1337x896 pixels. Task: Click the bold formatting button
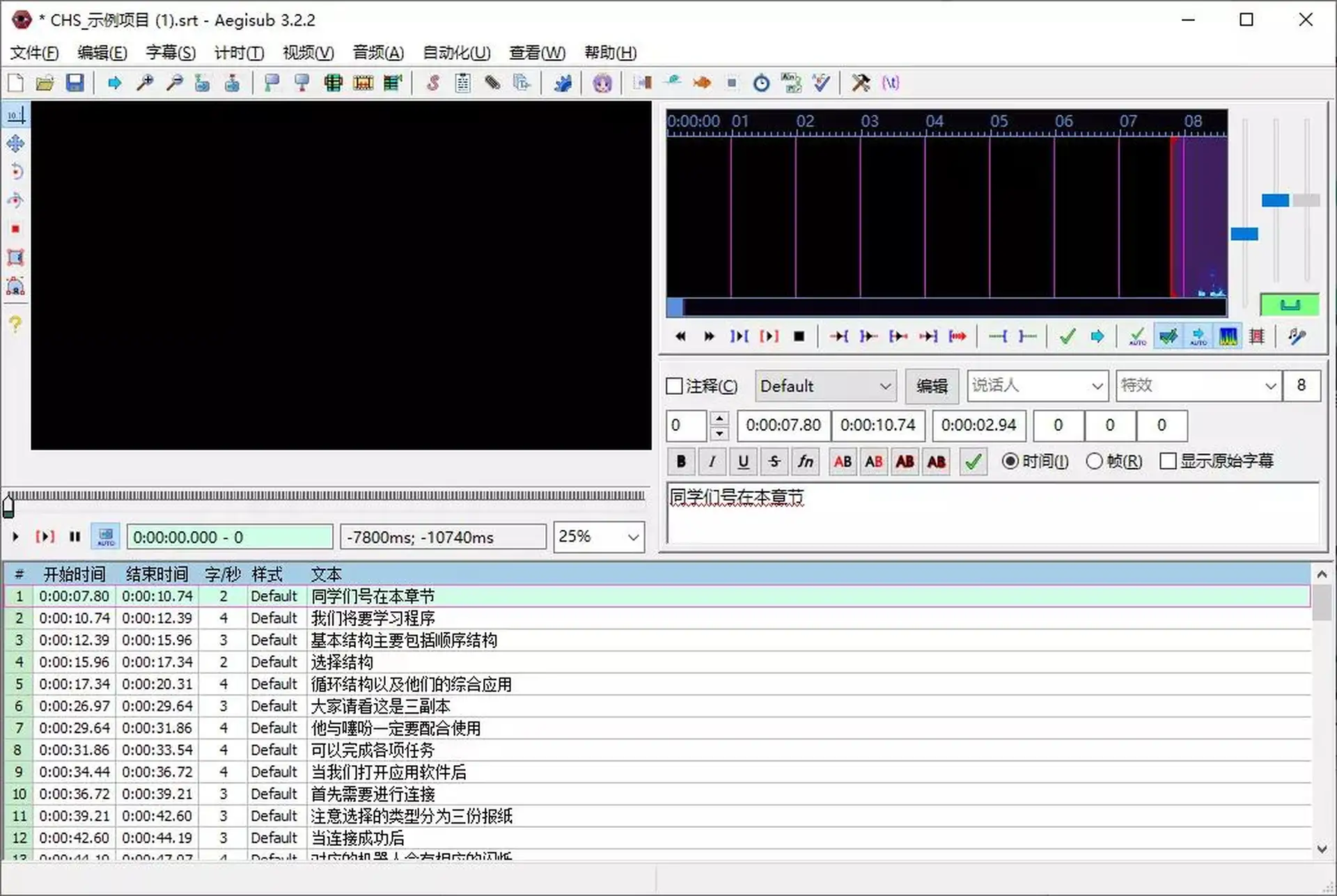click(681, 461)
